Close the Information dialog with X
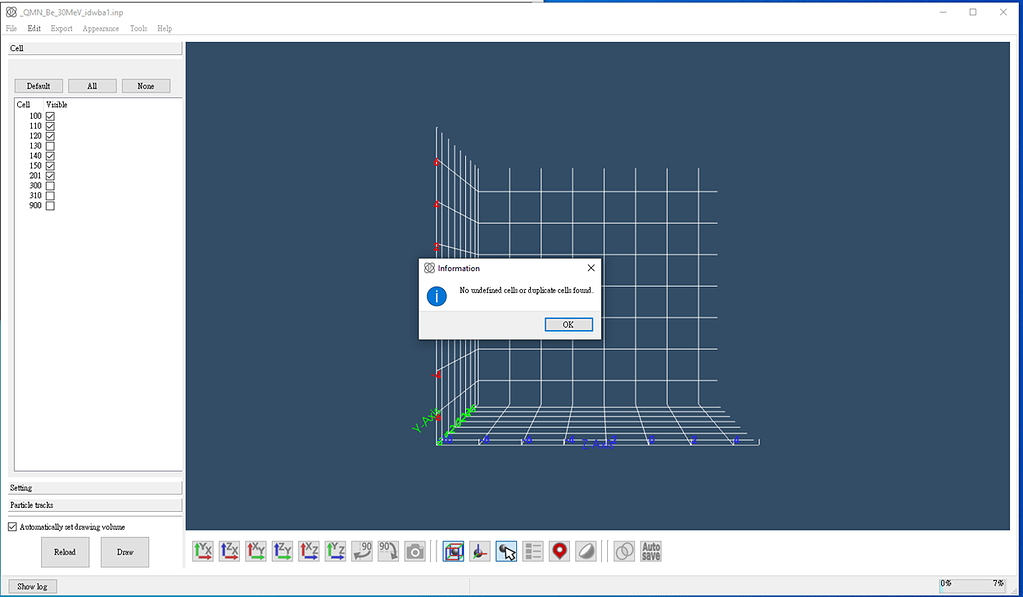Viewport: 1023px width, 597px height. coord(590,268)
